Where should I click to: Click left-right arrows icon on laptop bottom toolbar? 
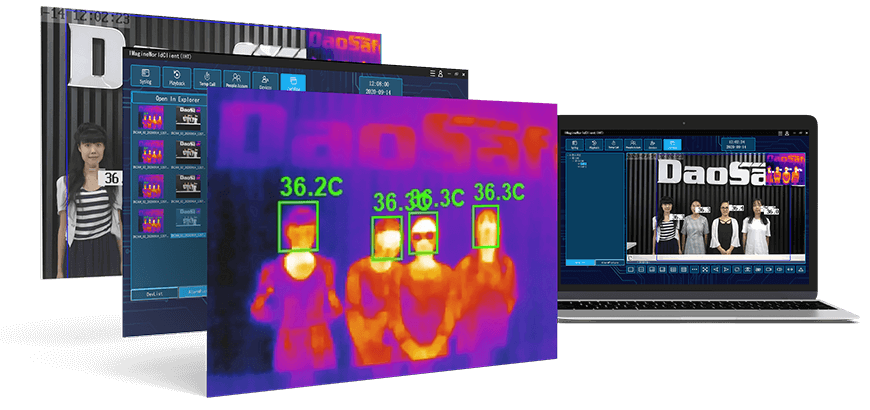790,270
